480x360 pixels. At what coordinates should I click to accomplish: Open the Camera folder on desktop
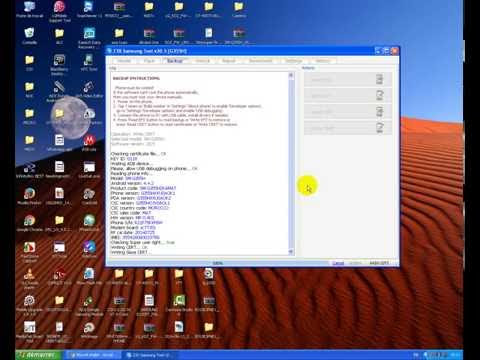coord(239,9)
